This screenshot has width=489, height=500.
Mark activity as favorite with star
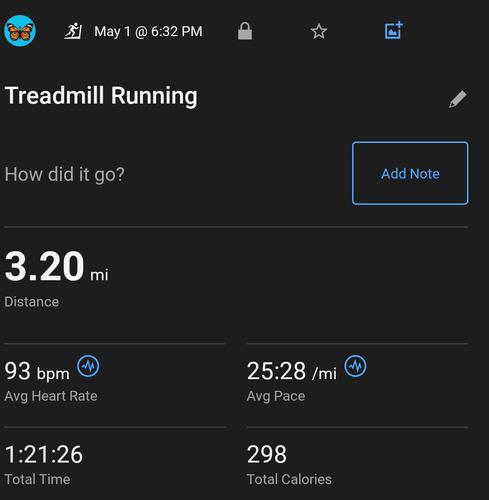[319, 31]
